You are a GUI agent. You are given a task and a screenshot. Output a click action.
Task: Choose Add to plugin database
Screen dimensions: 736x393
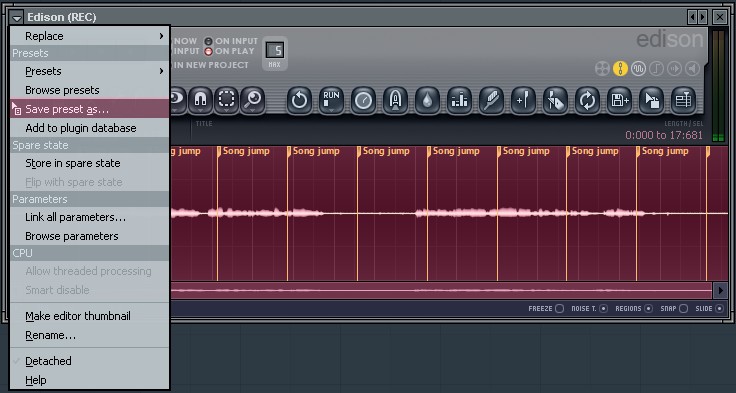point(90,128)
